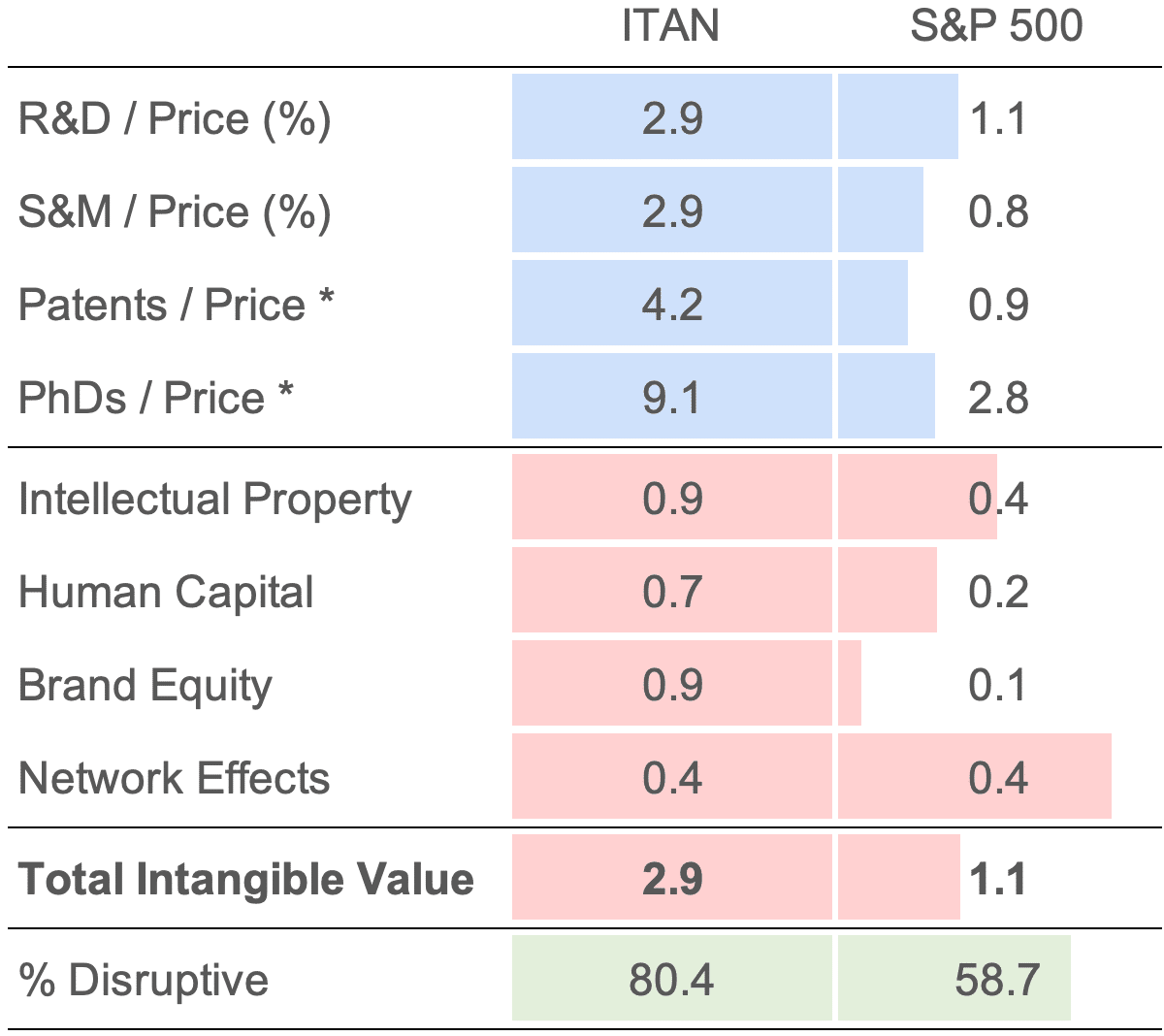The width and height of the screenshot is (1164, 1036).
Task: Click ITAN's 4.2 Patents / Price value
Action: pyautogui.click(x=672, y=306)
